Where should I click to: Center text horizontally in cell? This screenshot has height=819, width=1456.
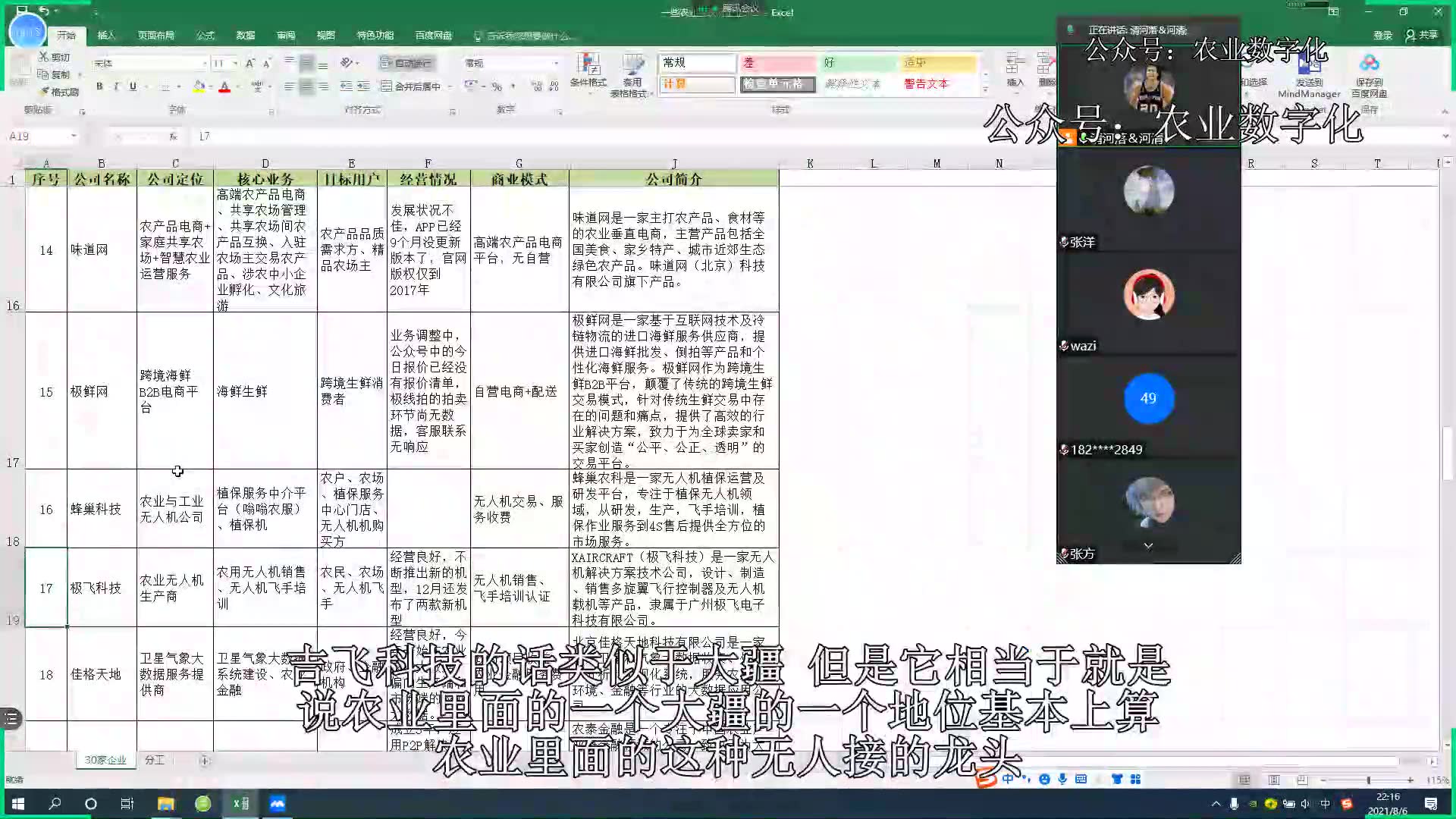click(306, 86)
